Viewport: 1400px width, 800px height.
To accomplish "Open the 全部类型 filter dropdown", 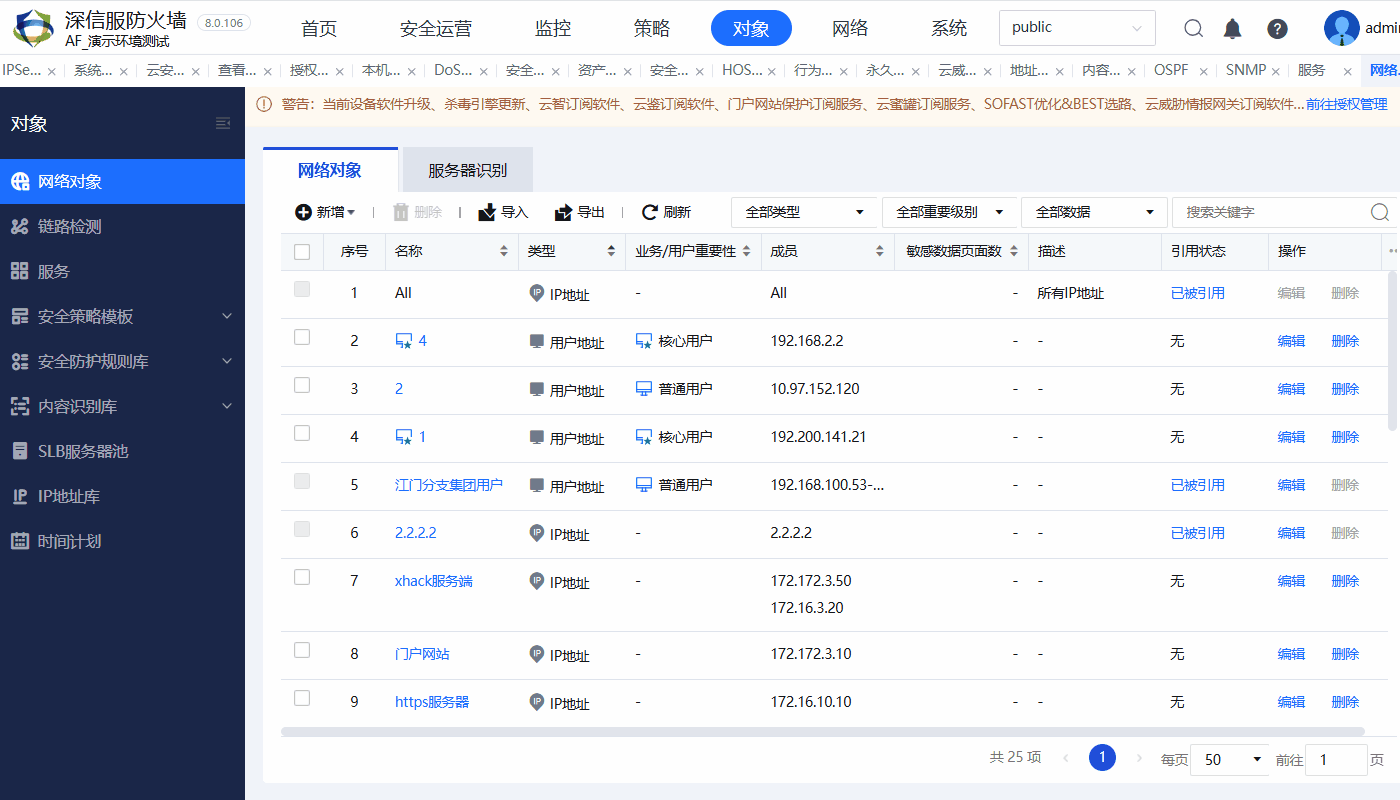I will 805,212.
